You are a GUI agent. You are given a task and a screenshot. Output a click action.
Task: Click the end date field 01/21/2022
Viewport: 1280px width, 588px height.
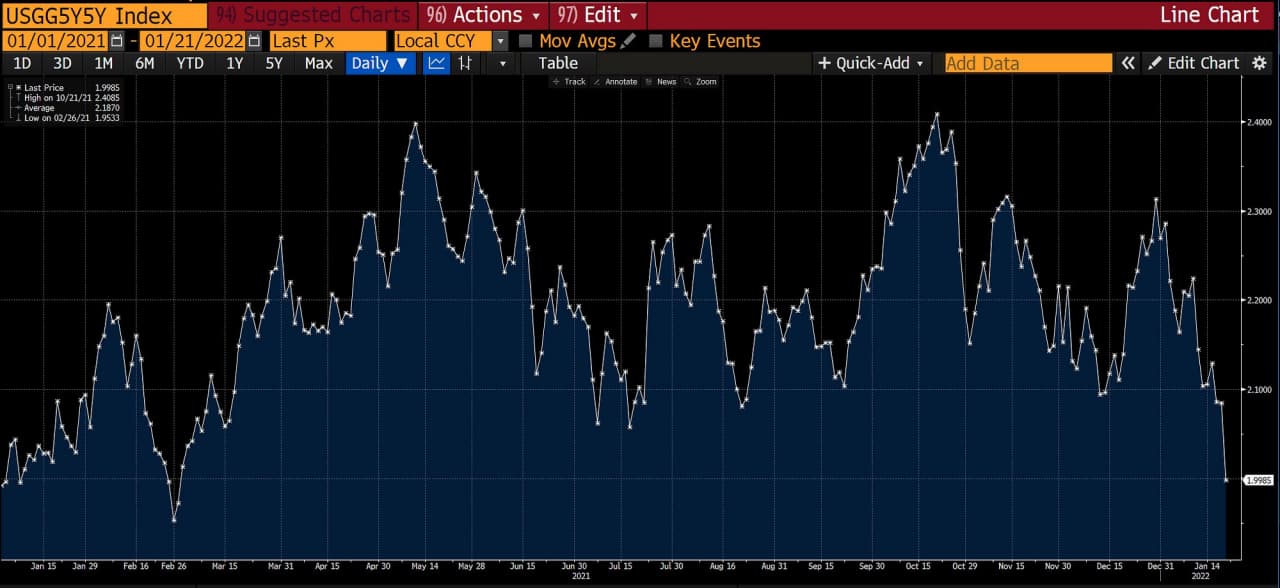click(192, 41)
